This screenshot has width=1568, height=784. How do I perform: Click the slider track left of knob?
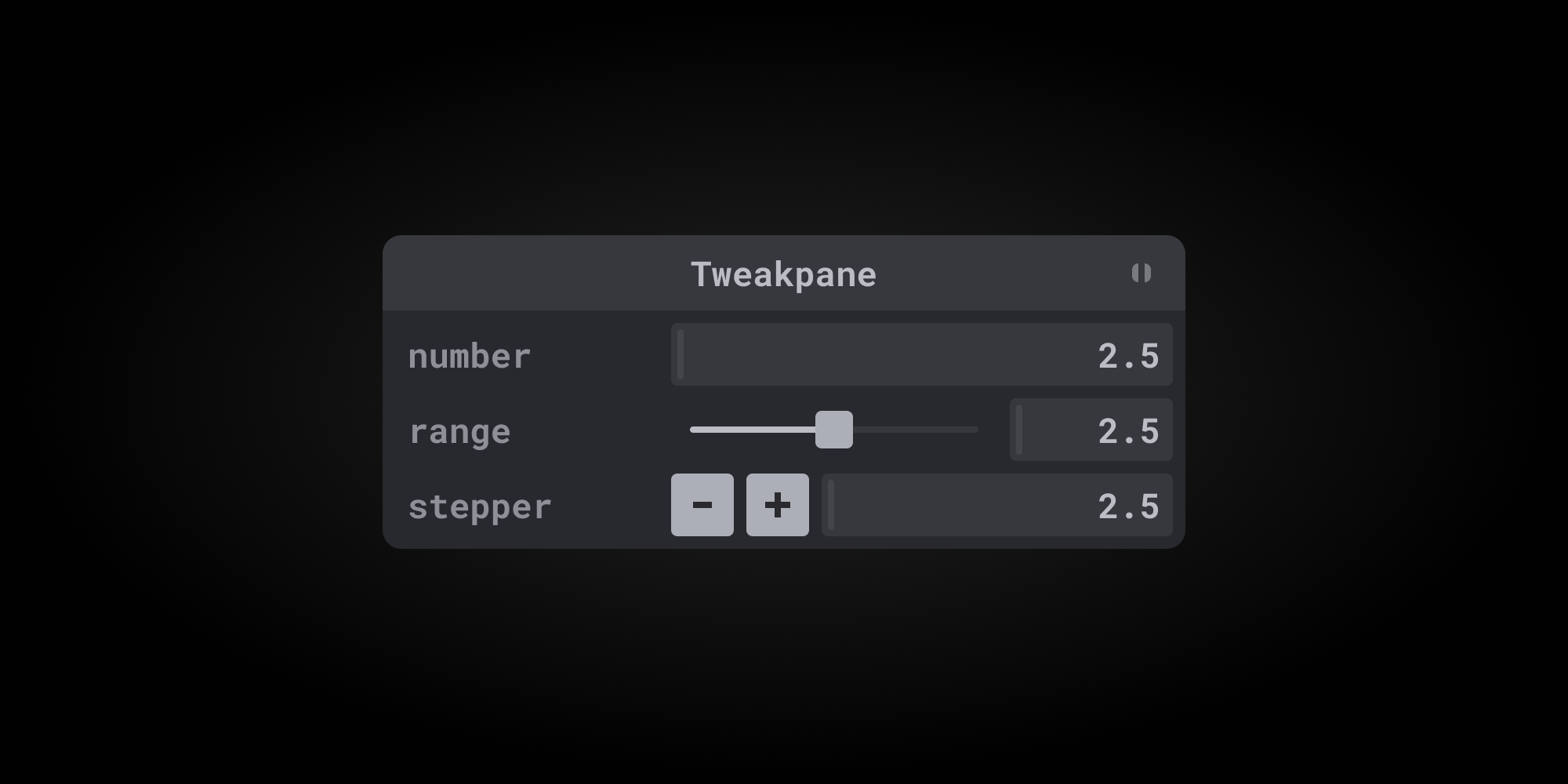[x=745, y=430]
